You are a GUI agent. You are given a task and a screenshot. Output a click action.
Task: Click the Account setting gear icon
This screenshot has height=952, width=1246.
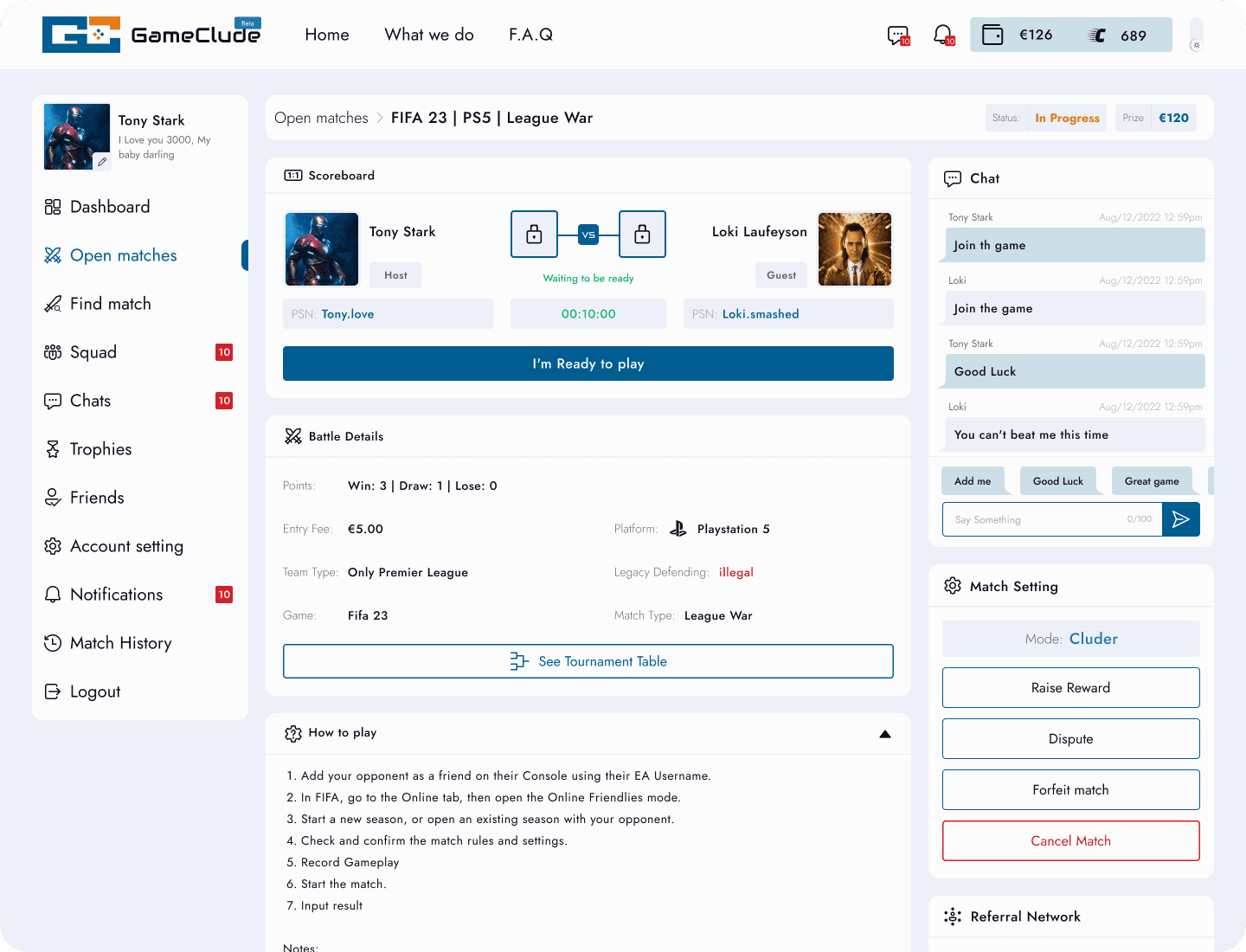[x=53, y=546]
